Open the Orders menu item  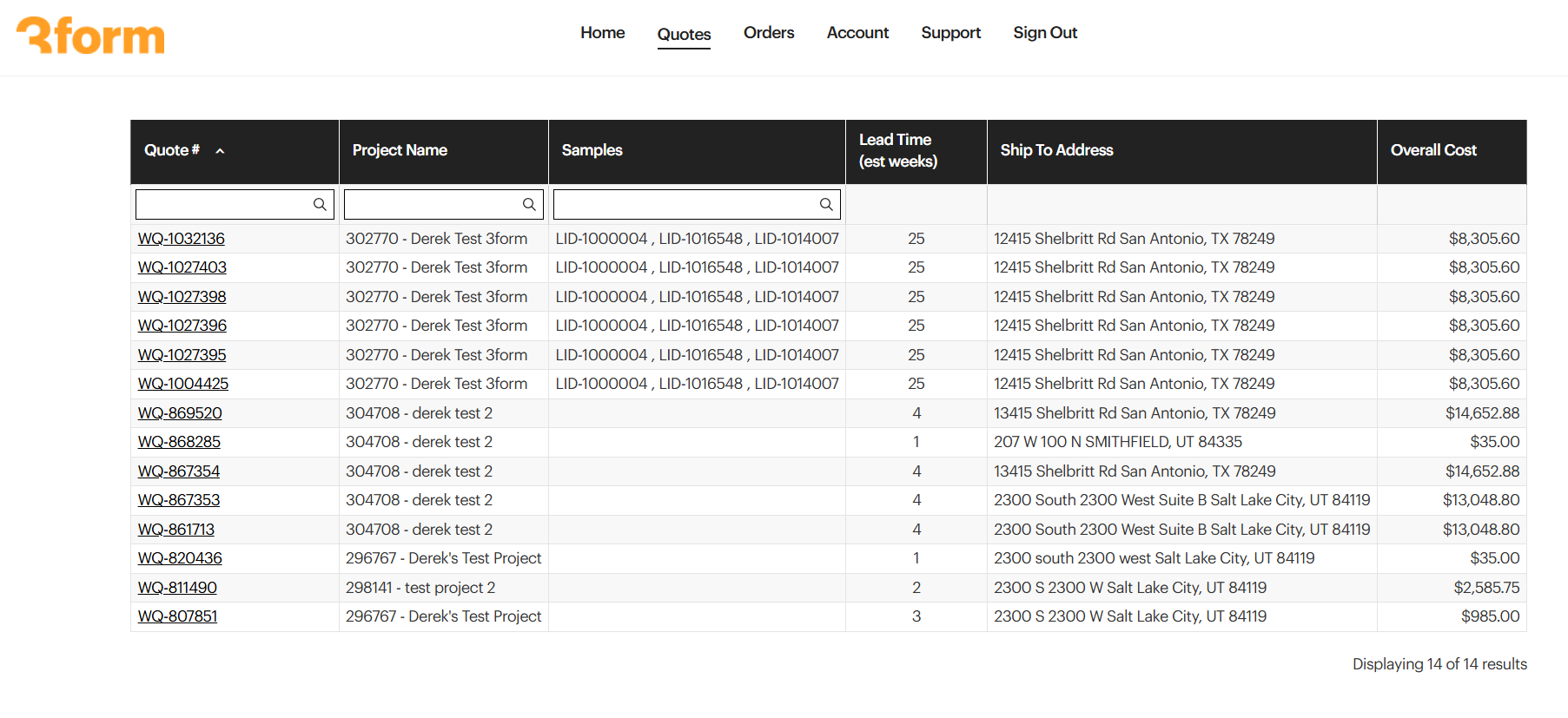tap(768, 33)
